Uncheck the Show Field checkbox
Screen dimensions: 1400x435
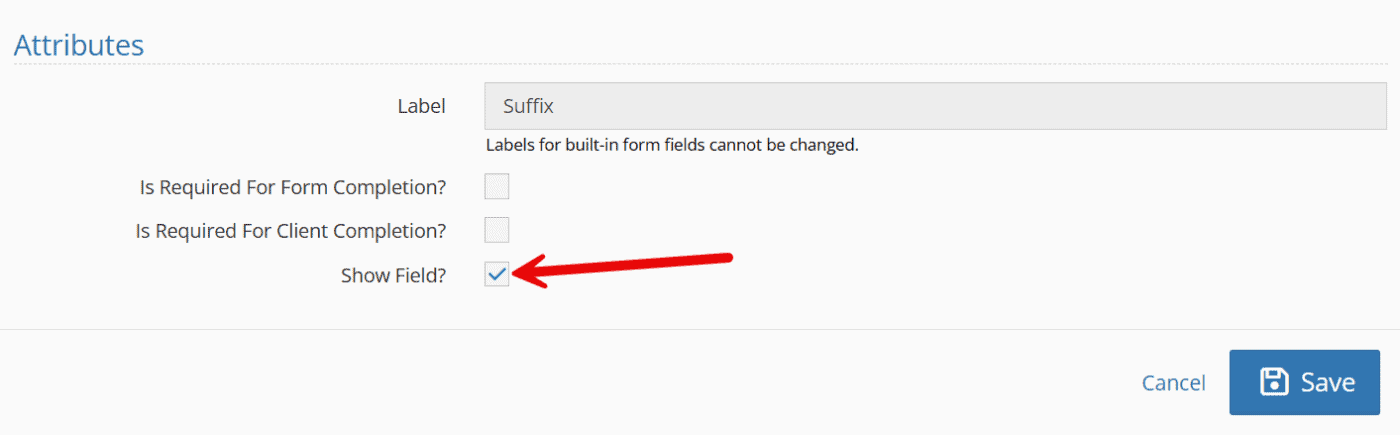[x=497, y=274]
